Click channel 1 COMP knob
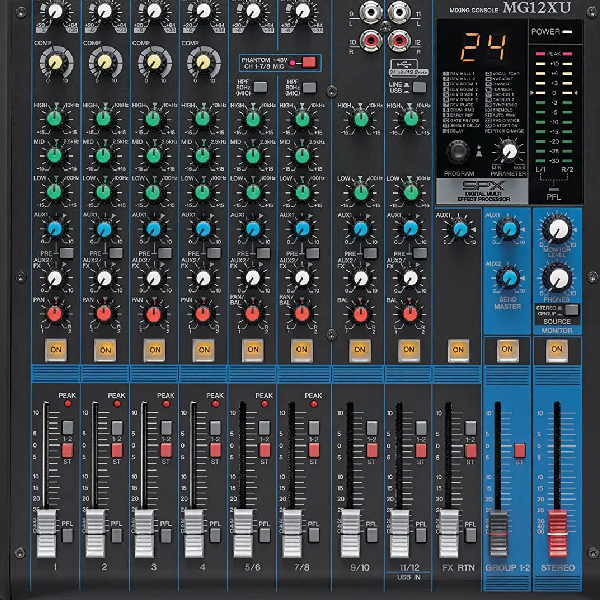This screenshot has width=600, height=600. [x=56, y=62]
